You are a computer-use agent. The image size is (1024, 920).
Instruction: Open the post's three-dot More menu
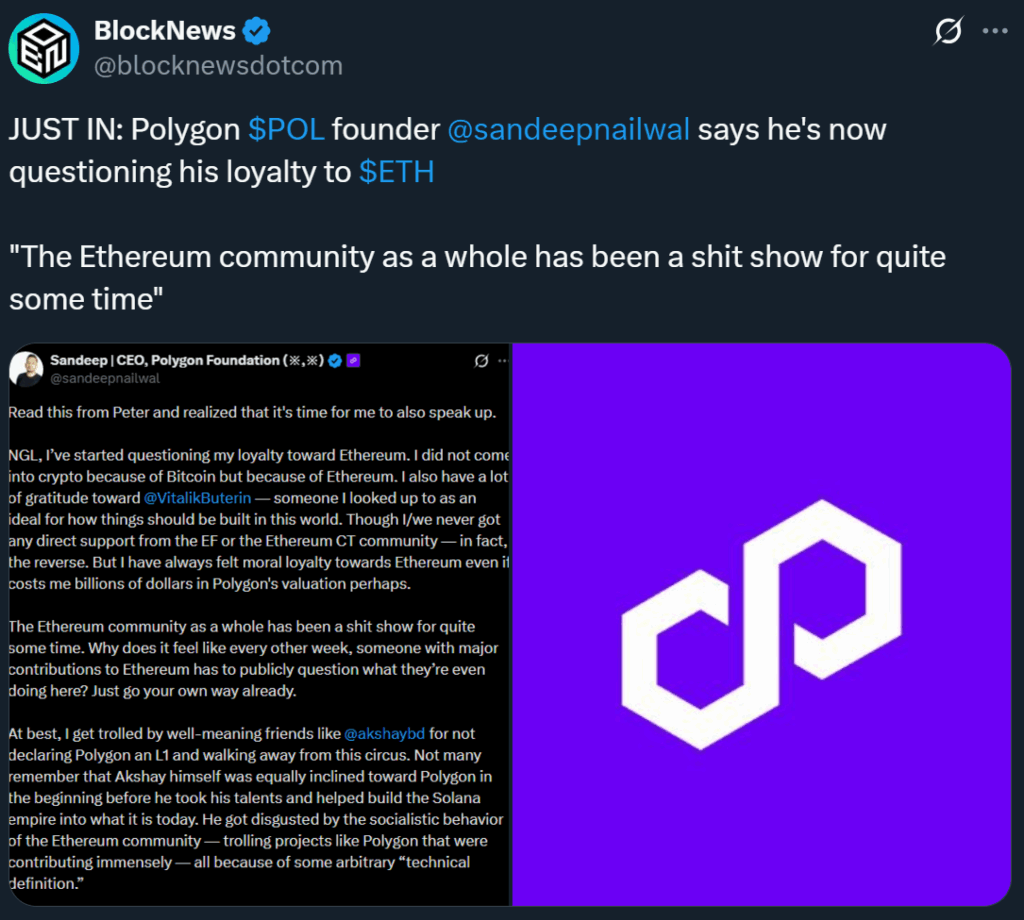[x=995, y=31]
